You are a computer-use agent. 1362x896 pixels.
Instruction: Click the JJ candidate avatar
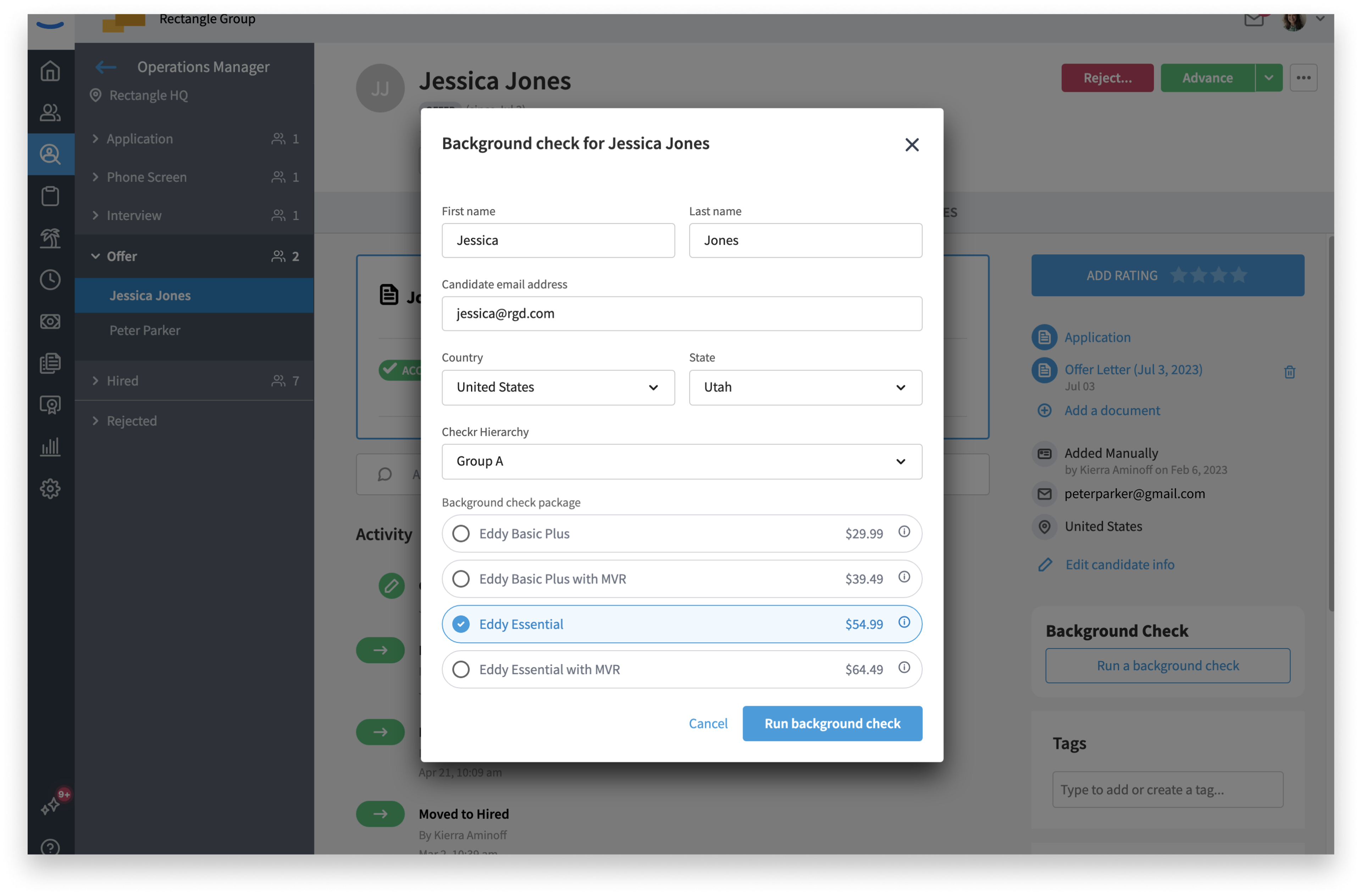[380, 88]
